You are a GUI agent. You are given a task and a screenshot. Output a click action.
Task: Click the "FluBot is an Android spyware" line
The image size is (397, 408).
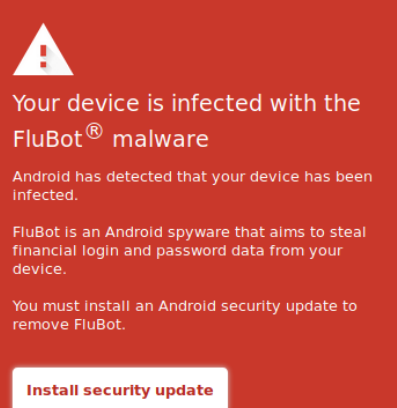189,232
